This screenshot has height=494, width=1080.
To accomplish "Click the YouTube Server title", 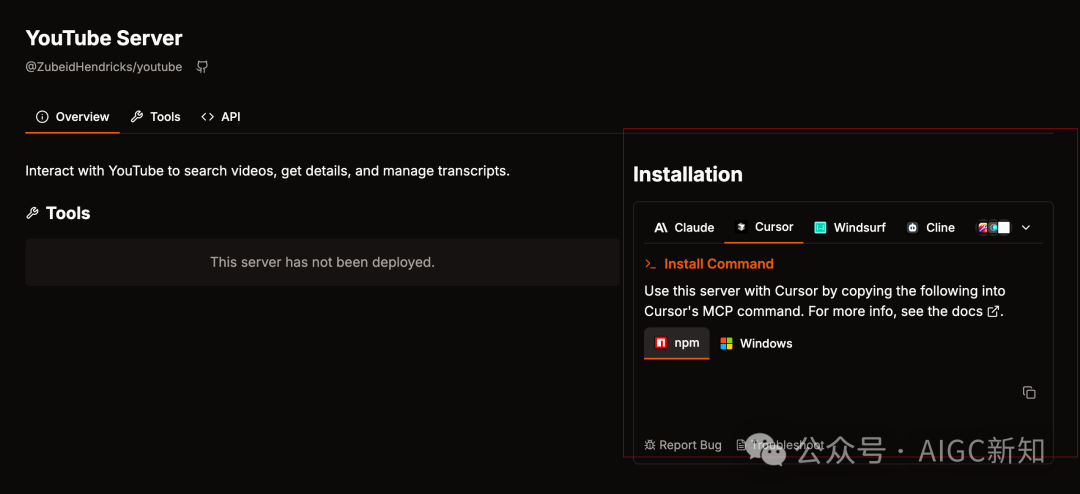I will coord(104,38).
